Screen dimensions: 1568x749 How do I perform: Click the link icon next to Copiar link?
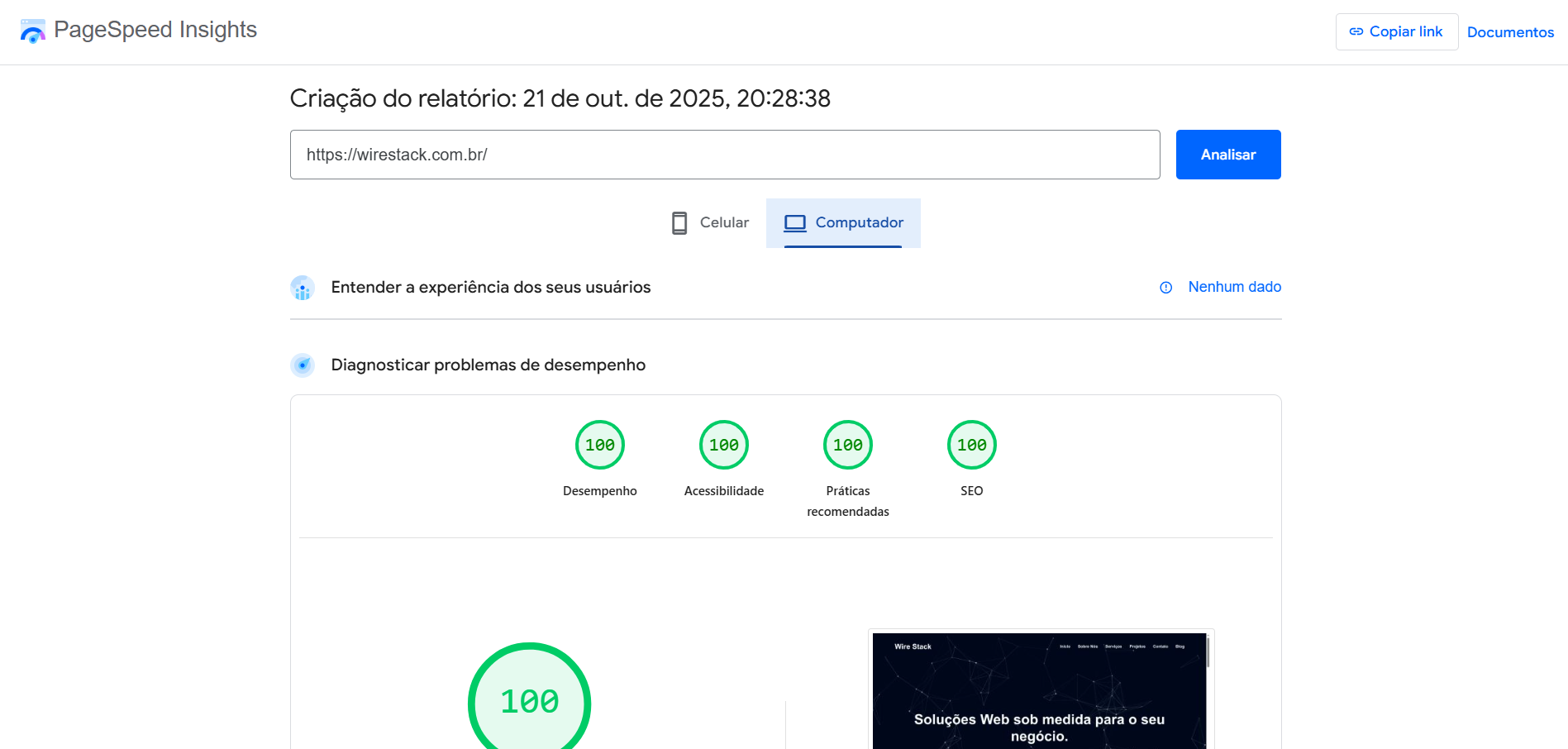[1356, 31]
